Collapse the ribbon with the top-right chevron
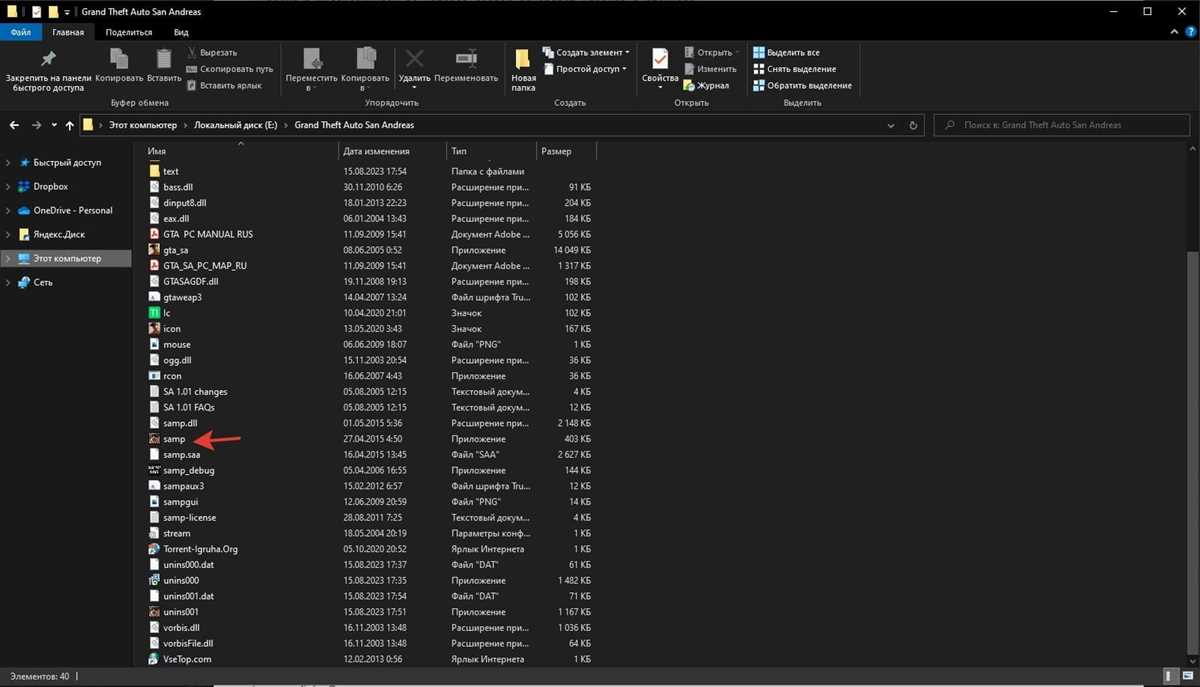1200x687 pixels. tap(1172, 32)
